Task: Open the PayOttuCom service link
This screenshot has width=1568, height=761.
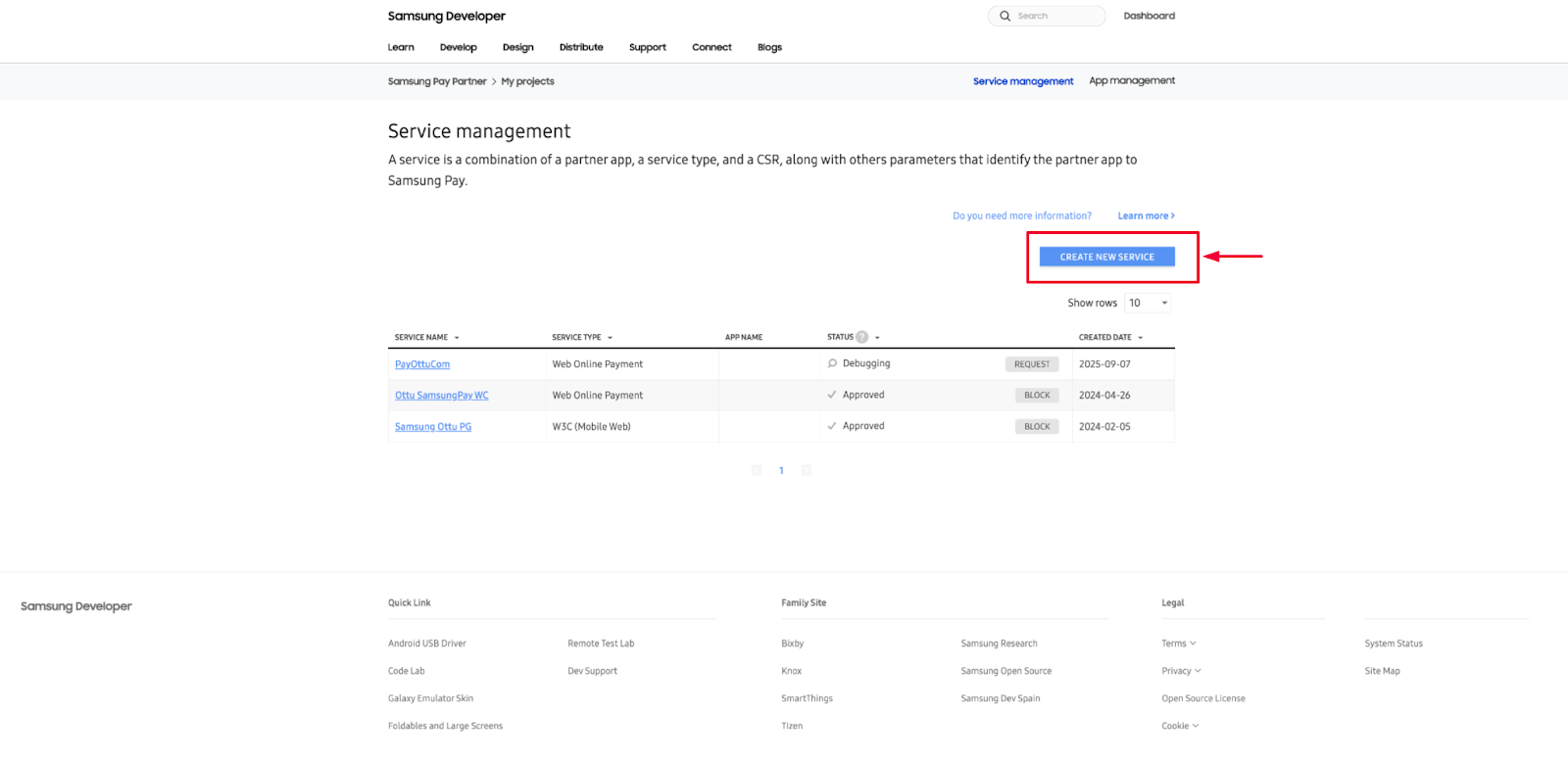Action: 422,364
